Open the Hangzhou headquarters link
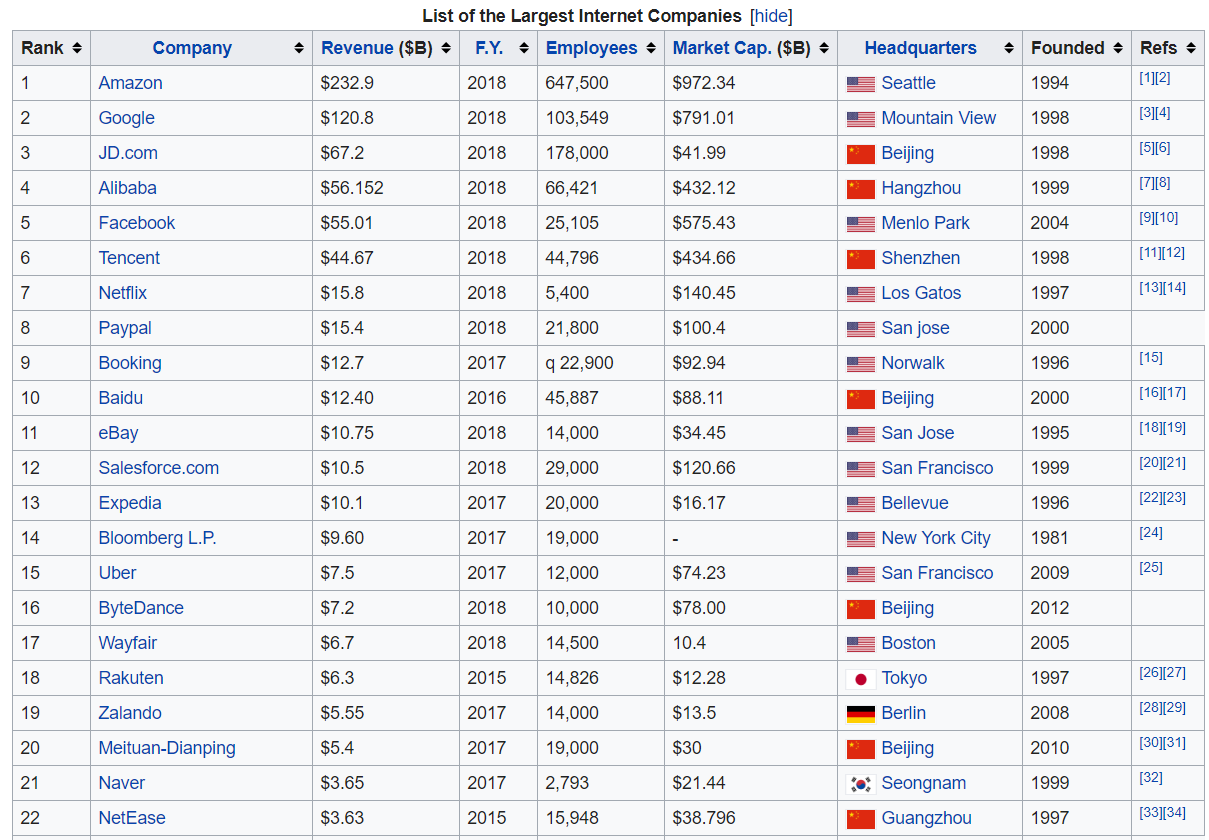1209x840 pixels. (x=921, y=188)
